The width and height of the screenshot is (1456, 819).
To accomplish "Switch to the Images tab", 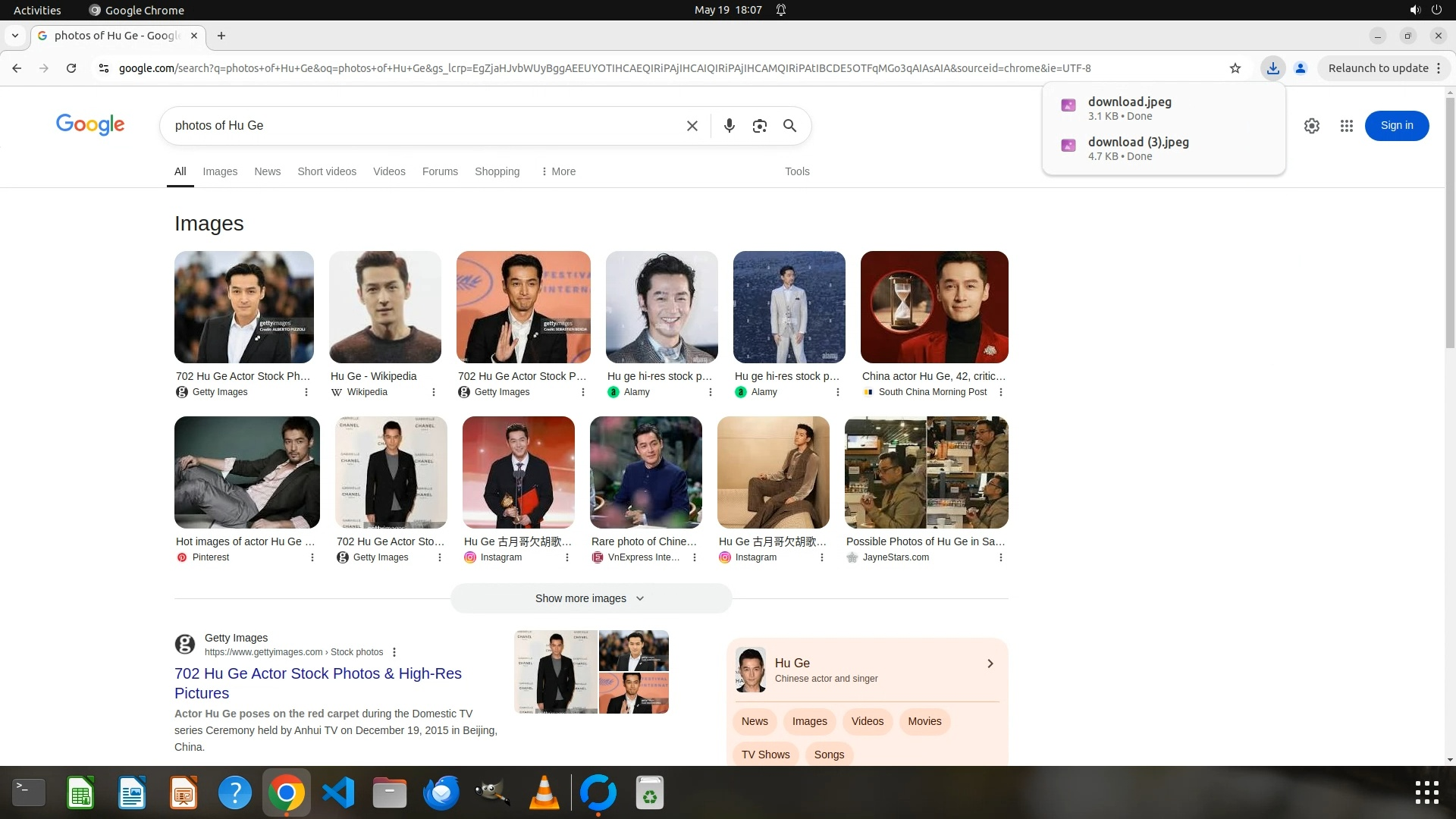I will [220, 171].
